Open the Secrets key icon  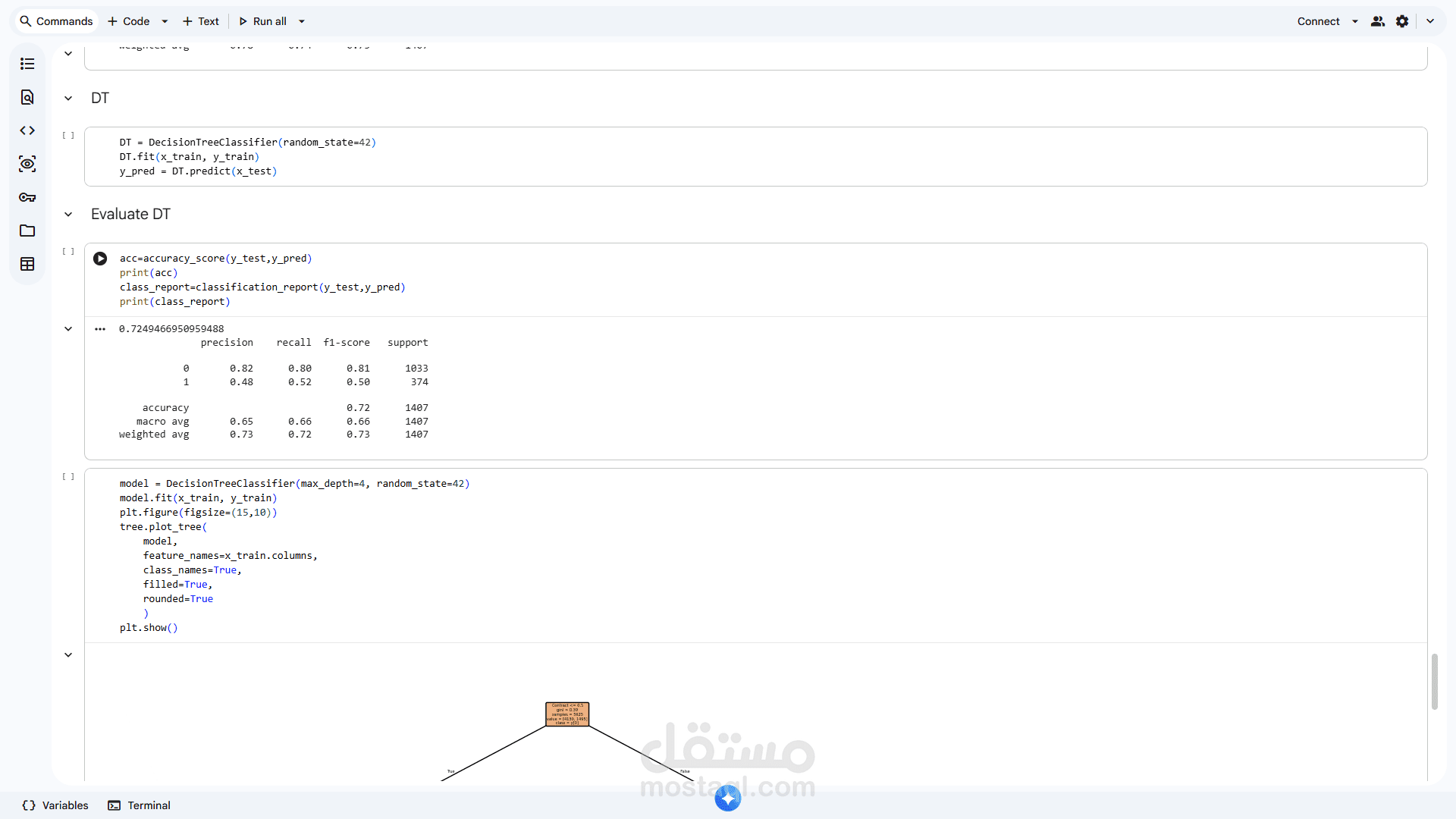click(x=27, y=197)
